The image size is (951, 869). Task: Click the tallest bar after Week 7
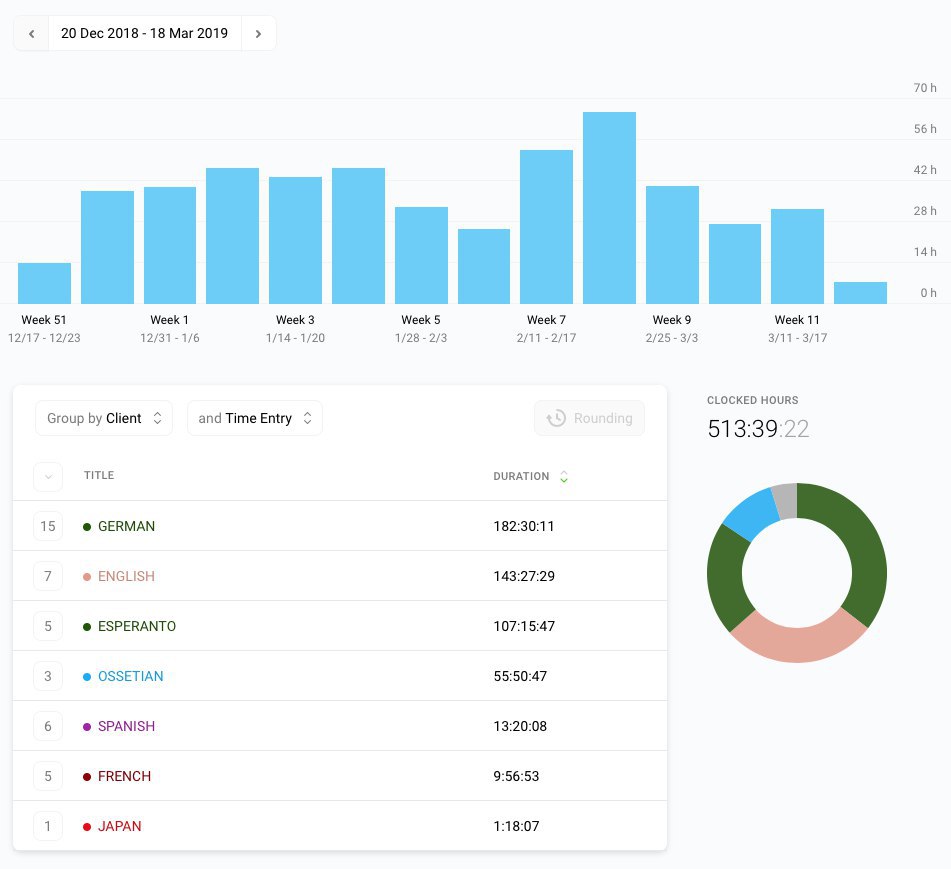tap(610, 208)
